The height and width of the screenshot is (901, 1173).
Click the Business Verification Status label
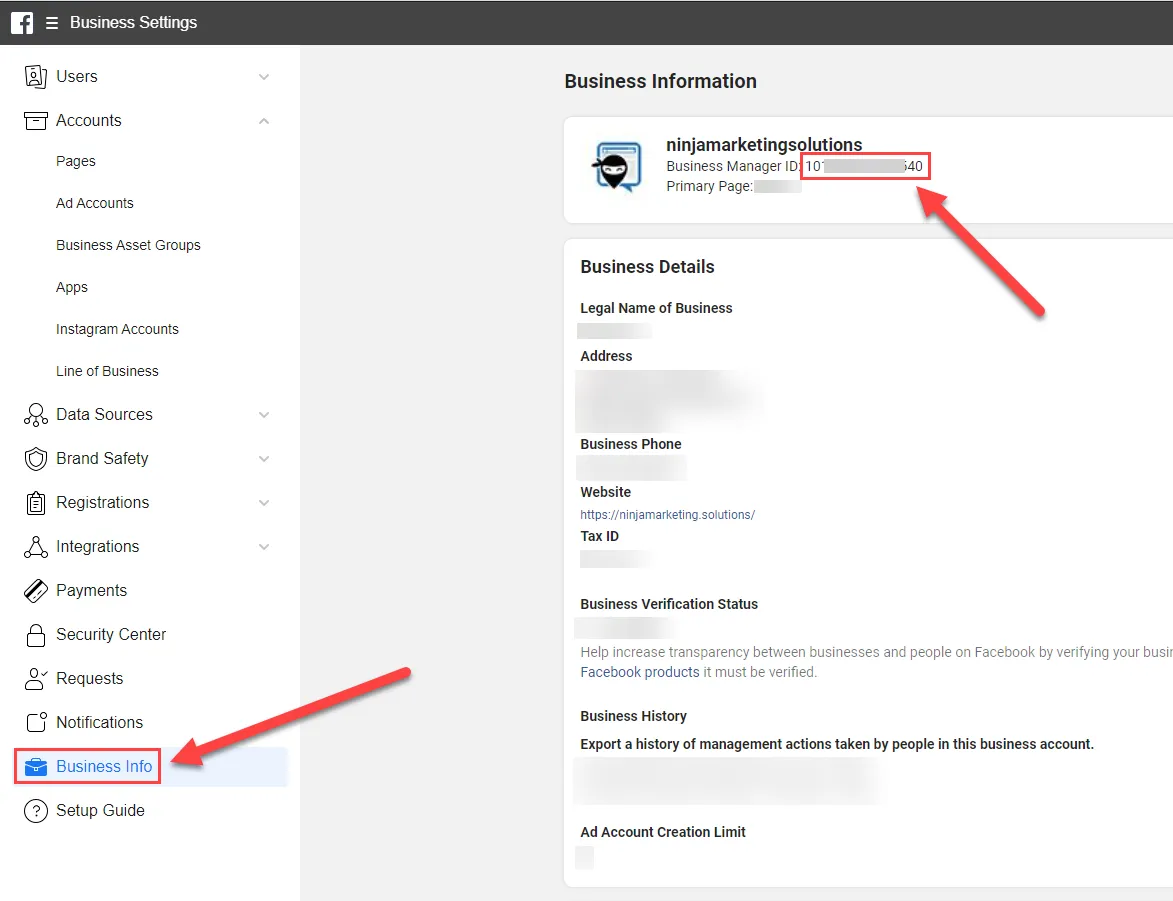[669, 604]
